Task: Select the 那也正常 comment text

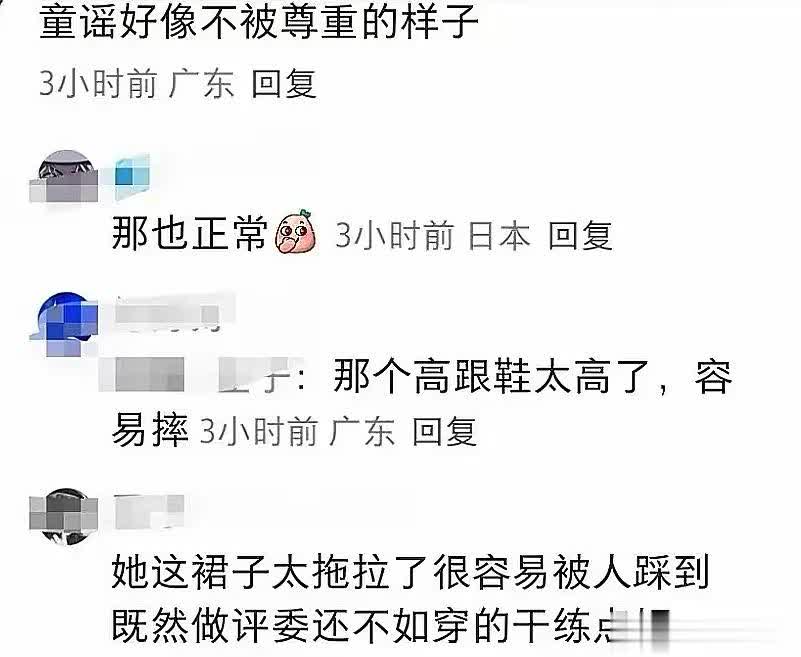Action: 190,235
